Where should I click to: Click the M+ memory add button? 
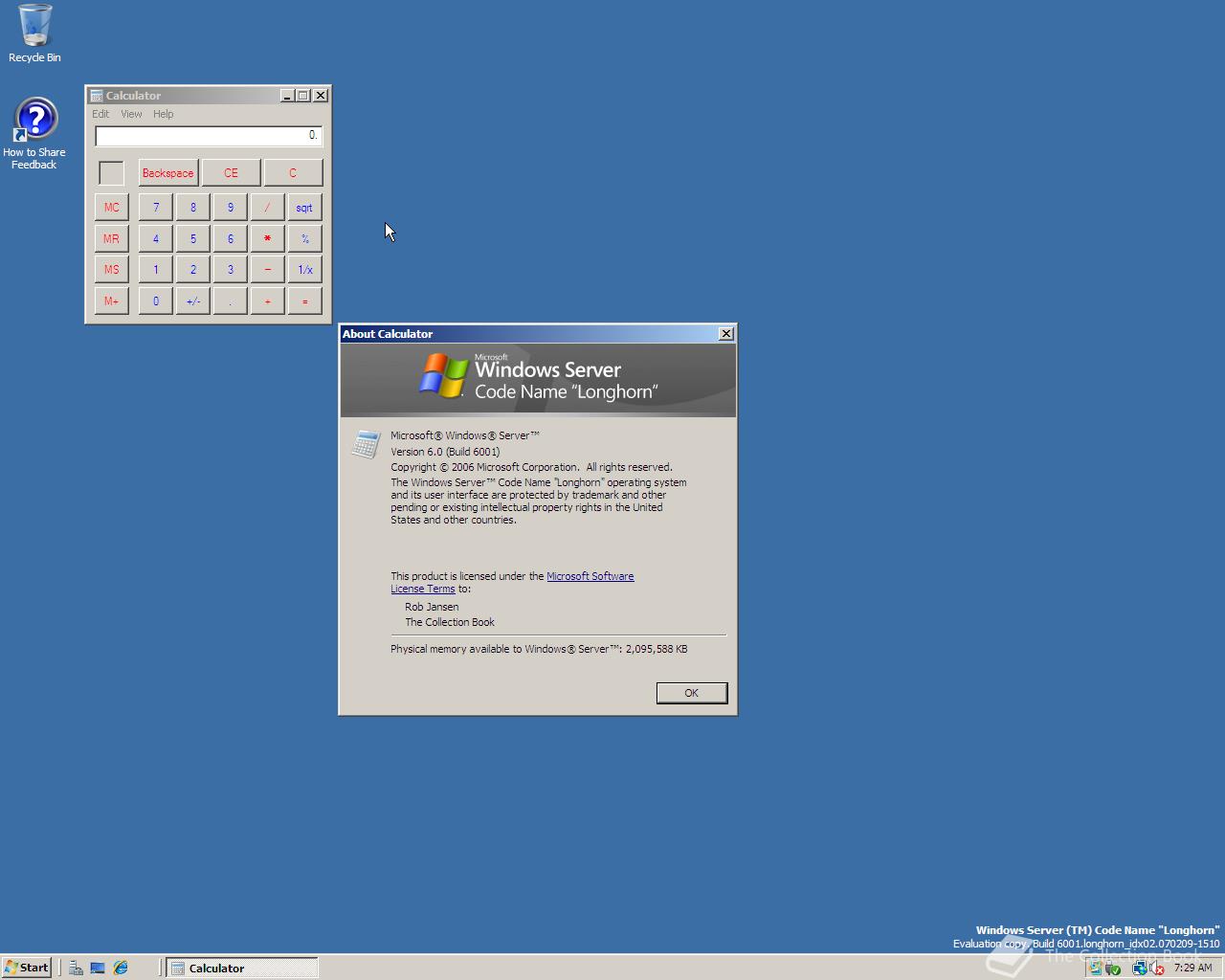[x=112, y=301]
